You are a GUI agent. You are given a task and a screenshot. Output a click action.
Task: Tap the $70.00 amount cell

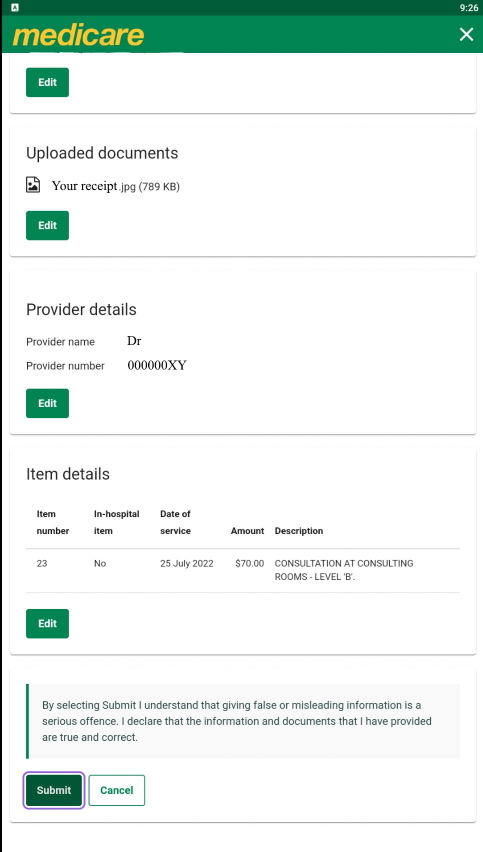pos(250,563)
